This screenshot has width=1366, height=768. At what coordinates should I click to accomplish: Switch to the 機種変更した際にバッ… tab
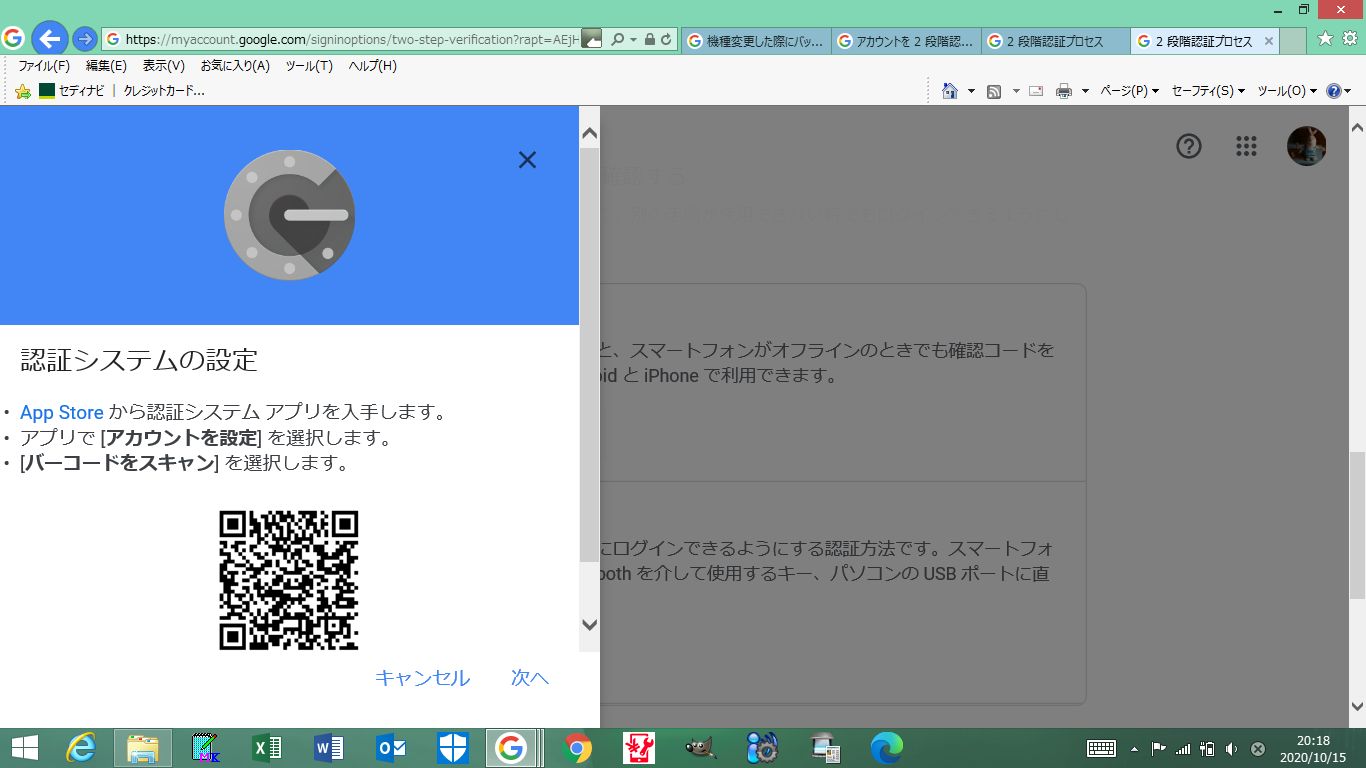(x=755, y=41)
